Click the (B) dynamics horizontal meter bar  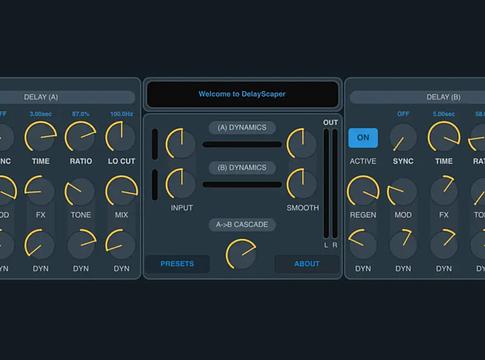click(242, 184)
